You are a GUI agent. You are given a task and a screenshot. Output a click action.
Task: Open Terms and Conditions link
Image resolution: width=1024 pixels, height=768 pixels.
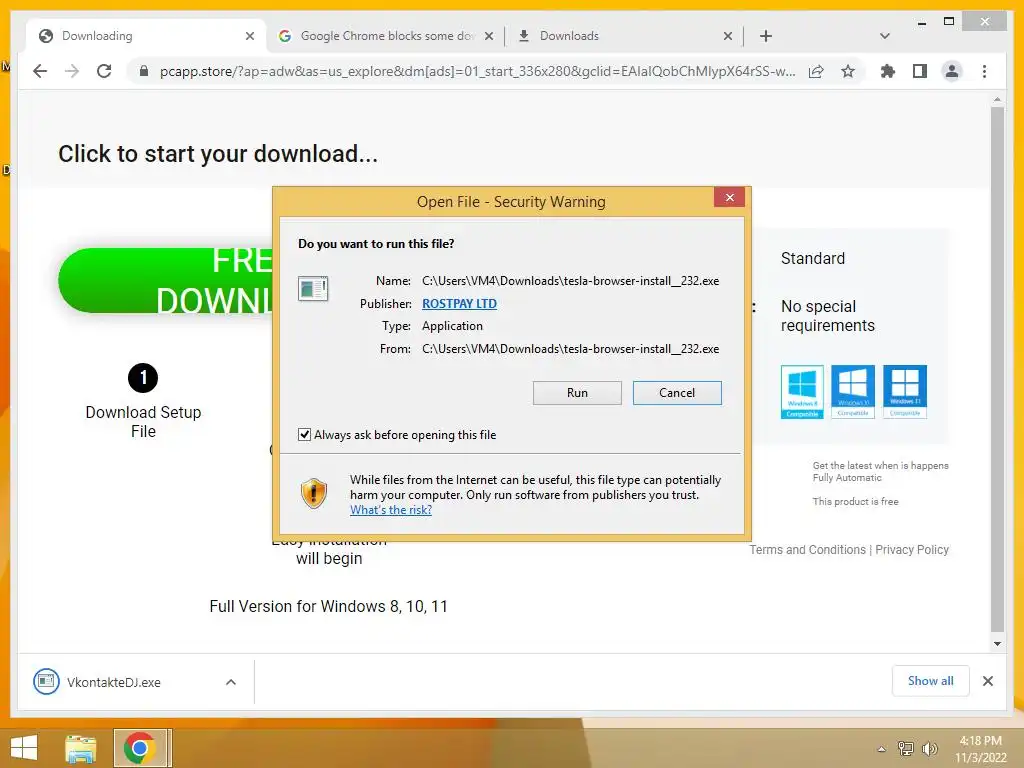click(807, 550)
